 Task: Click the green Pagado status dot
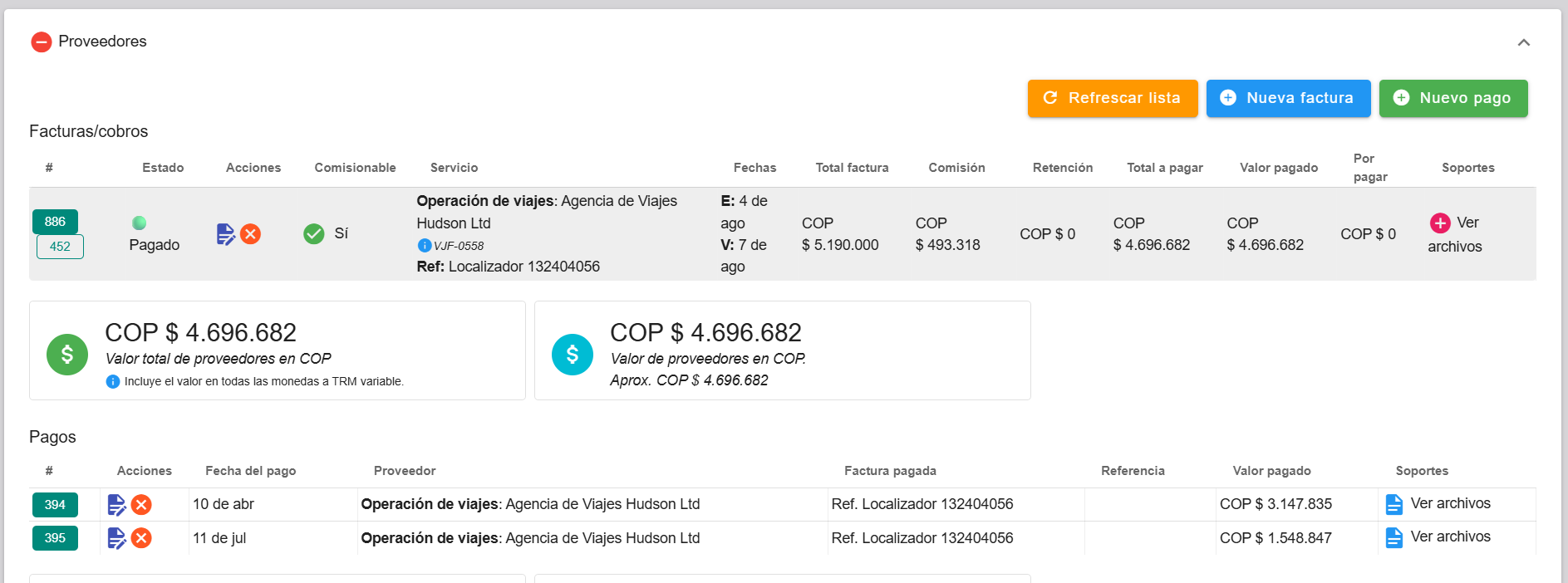point(140,223)
